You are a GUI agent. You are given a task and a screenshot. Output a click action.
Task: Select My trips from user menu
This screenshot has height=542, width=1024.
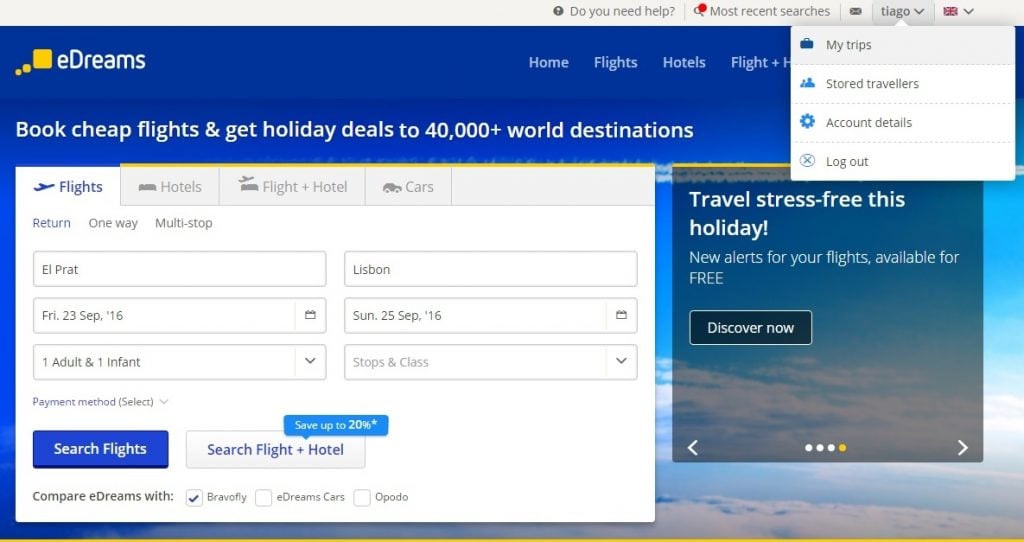click(x=848, y=45)
